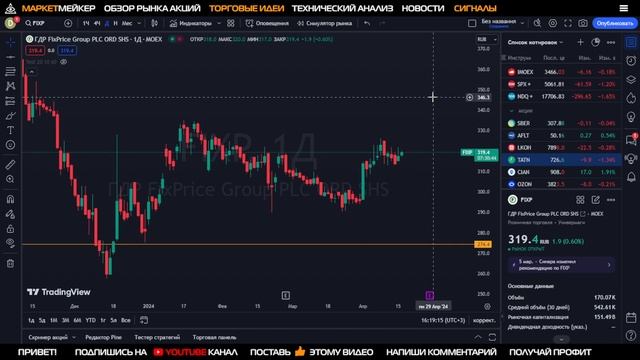Viewport: 640px width, 360px height.
Task: Toggle hide all drawings eye icon
Action: pos(10,243)
